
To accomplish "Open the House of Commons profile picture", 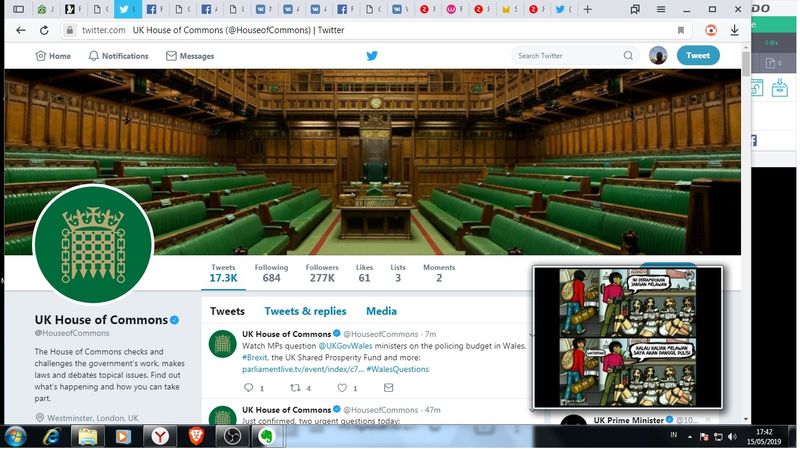I will tap(93, 244).
